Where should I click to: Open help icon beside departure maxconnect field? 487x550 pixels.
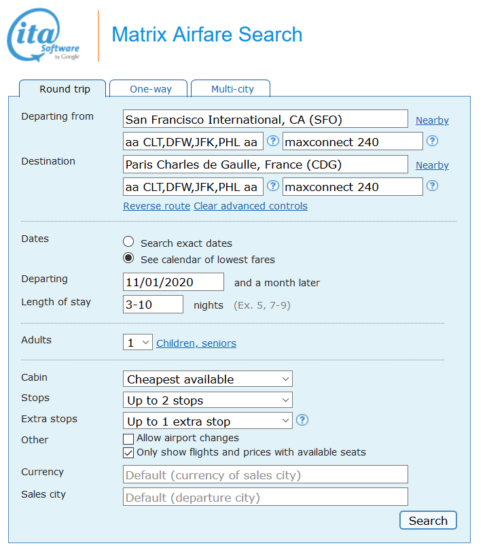[x=432, y=141]
